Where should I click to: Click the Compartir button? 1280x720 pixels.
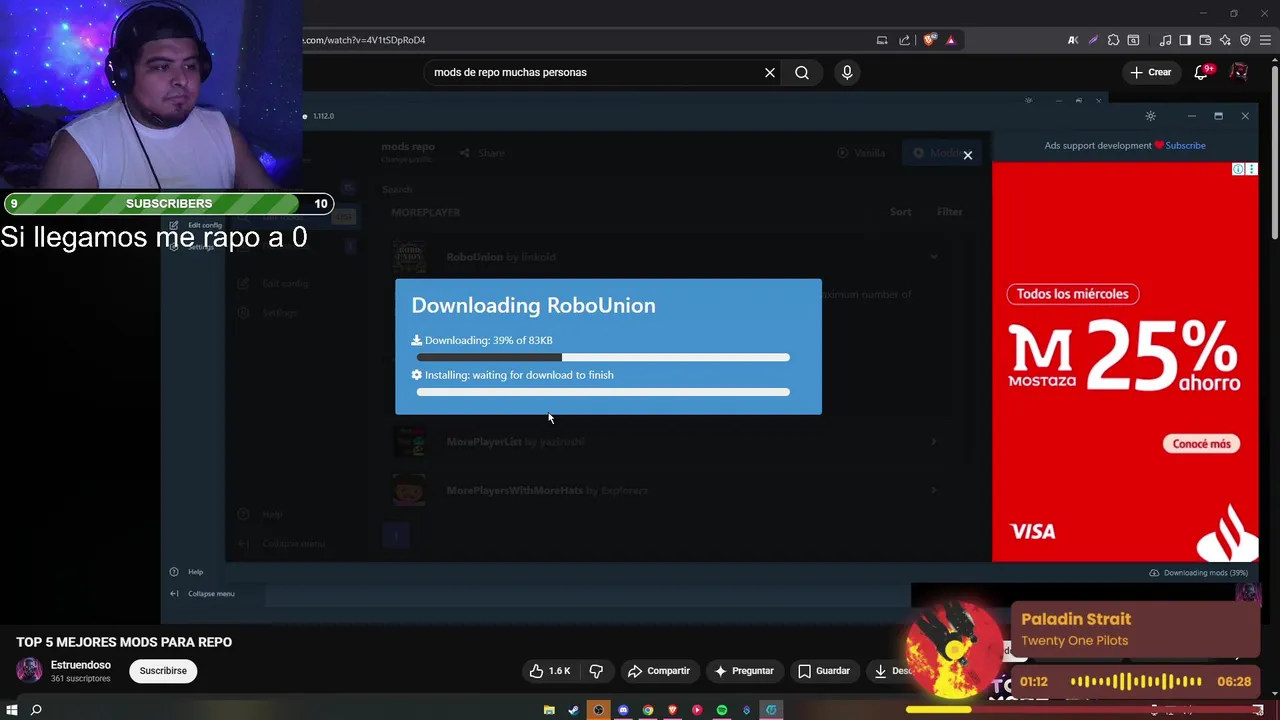click(x=658, y=671)
